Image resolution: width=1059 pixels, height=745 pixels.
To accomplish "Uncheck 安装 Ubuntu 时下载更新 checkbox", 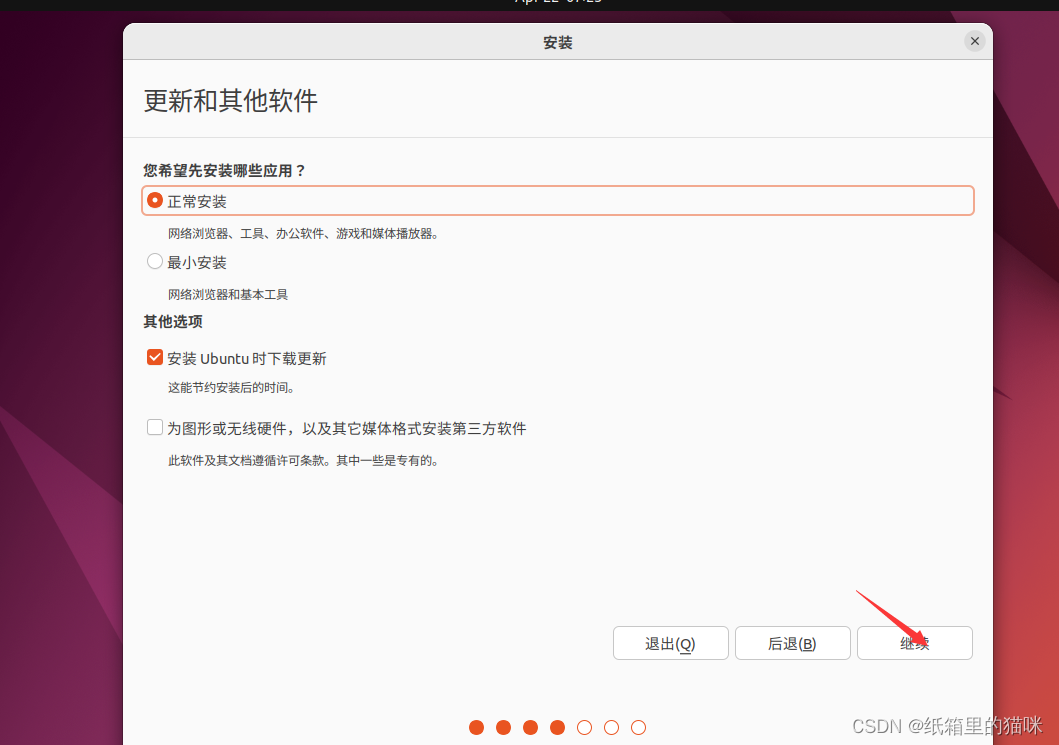I will pos(155,357).
